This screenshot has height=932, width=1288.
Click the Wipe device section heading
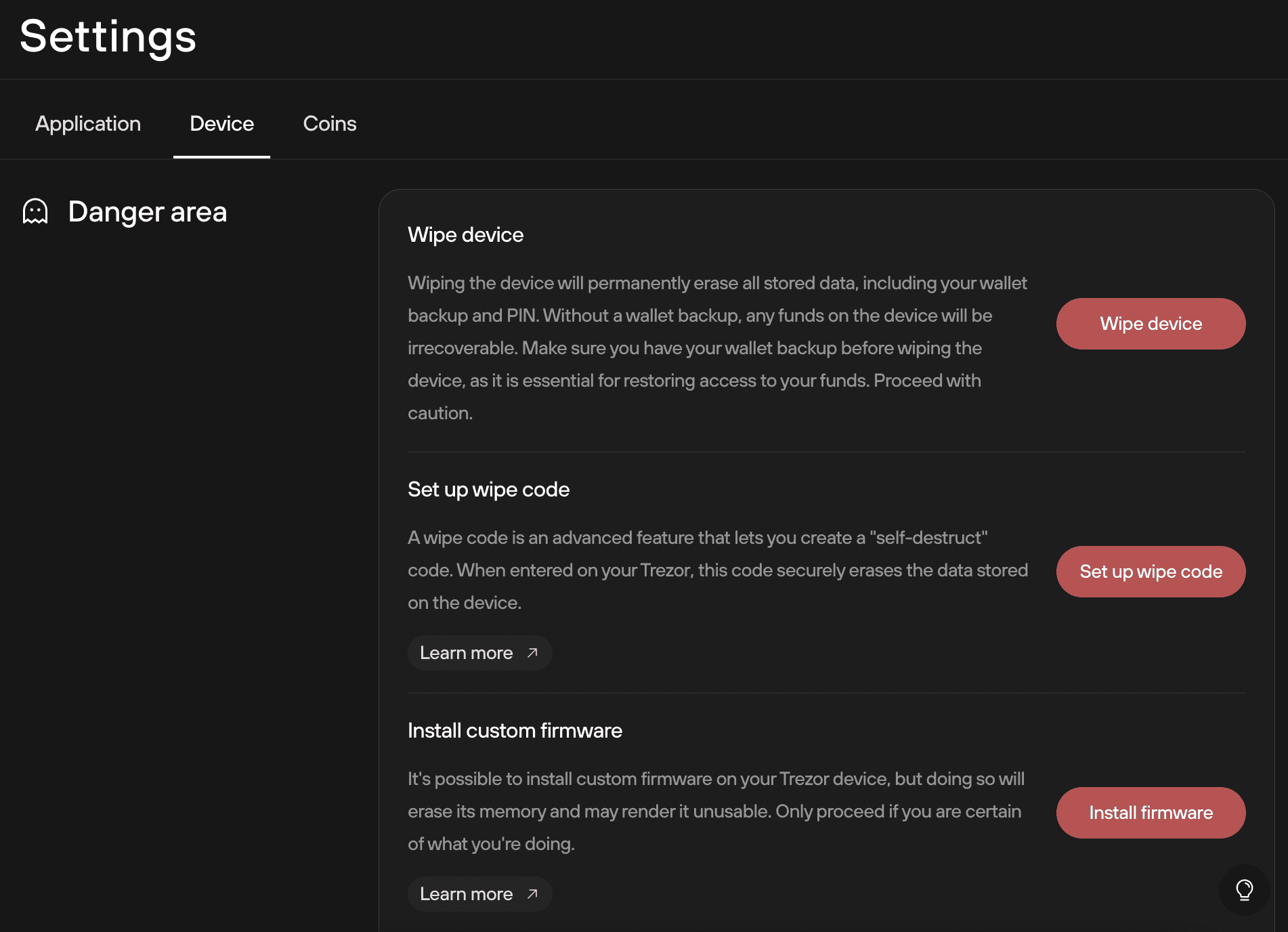pyautogui.click(x=466, y=234)
